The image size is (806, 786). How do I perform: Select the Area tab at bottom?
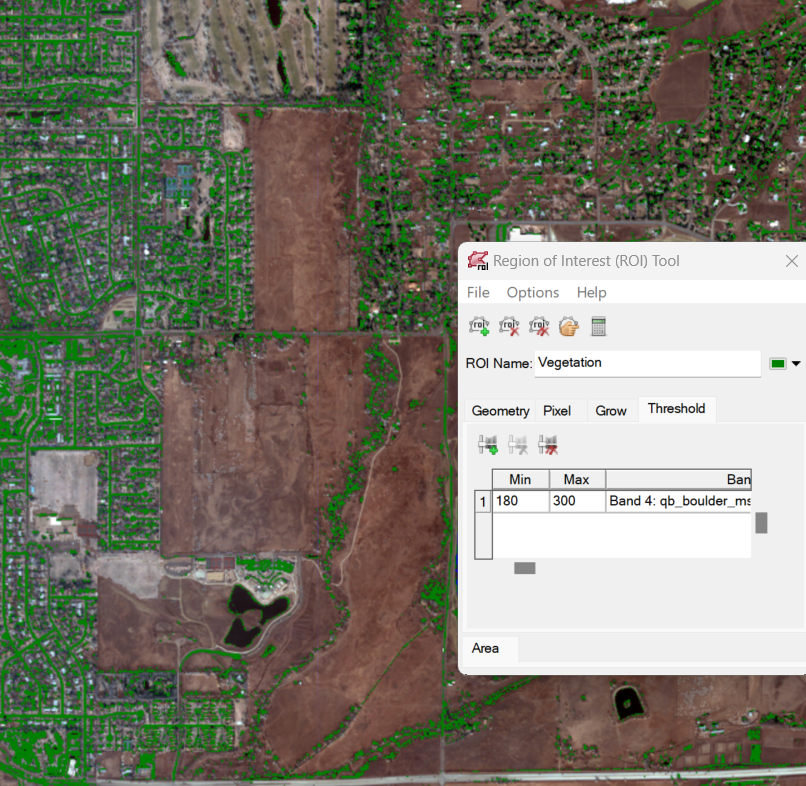pyautogui.click(x=485, y=648)
